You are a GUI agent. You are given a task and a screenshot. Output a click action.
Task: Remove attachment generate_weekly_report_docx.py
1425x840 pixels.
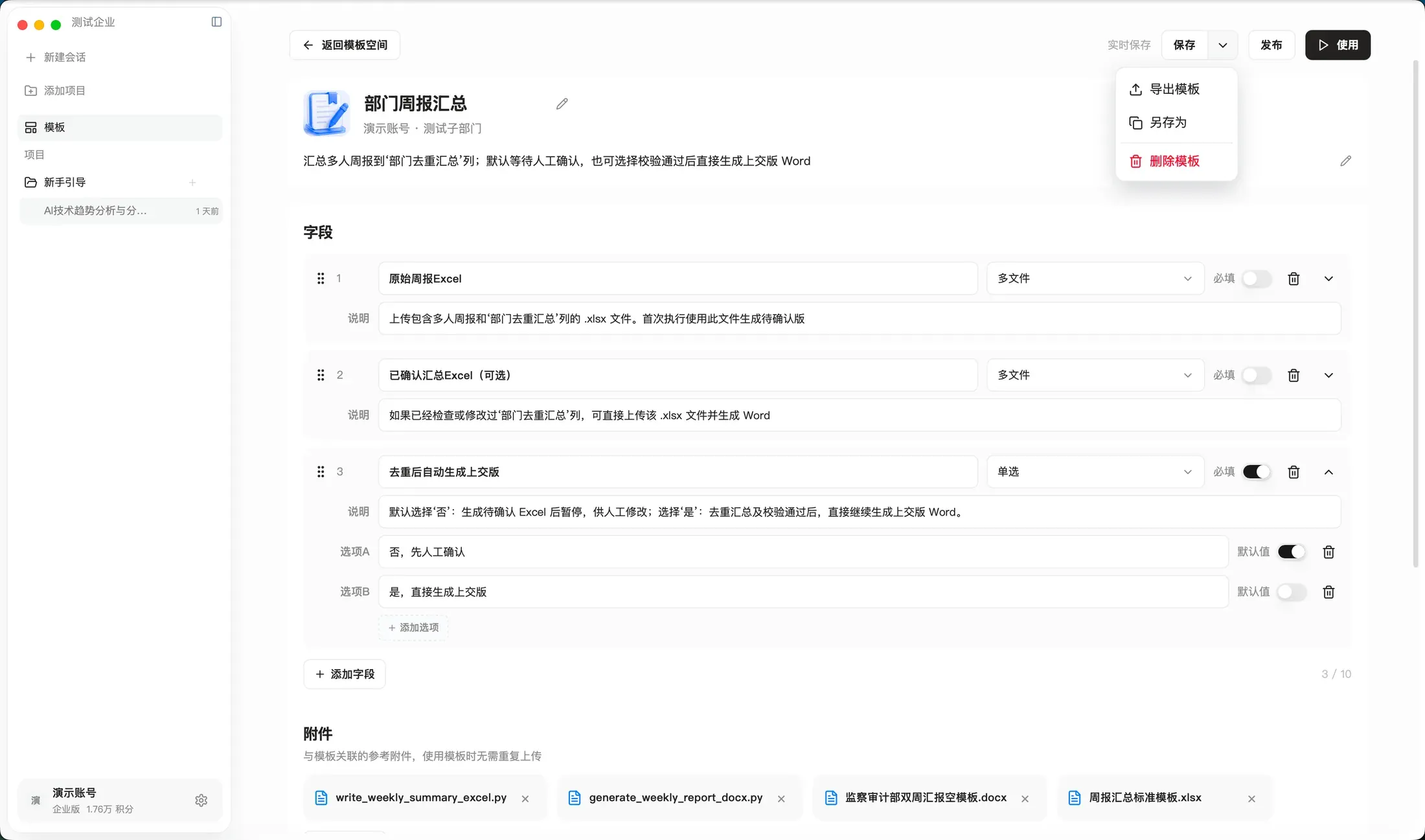click(781, 799)
